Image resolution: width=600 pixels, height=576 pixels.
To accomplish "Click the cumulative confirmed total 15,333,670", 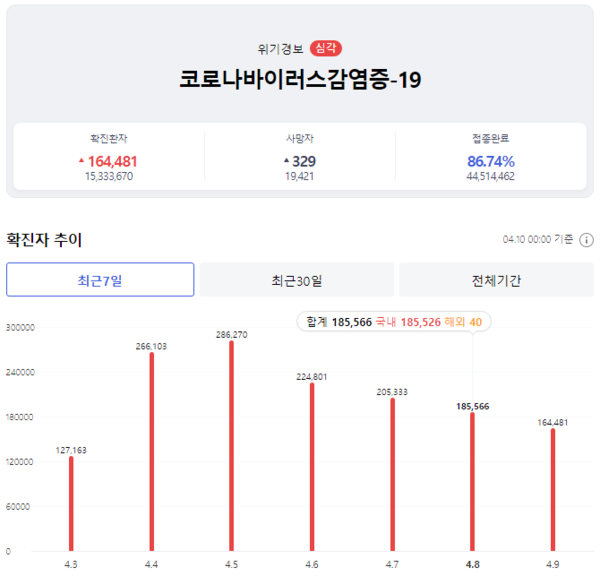I will 109,176.
